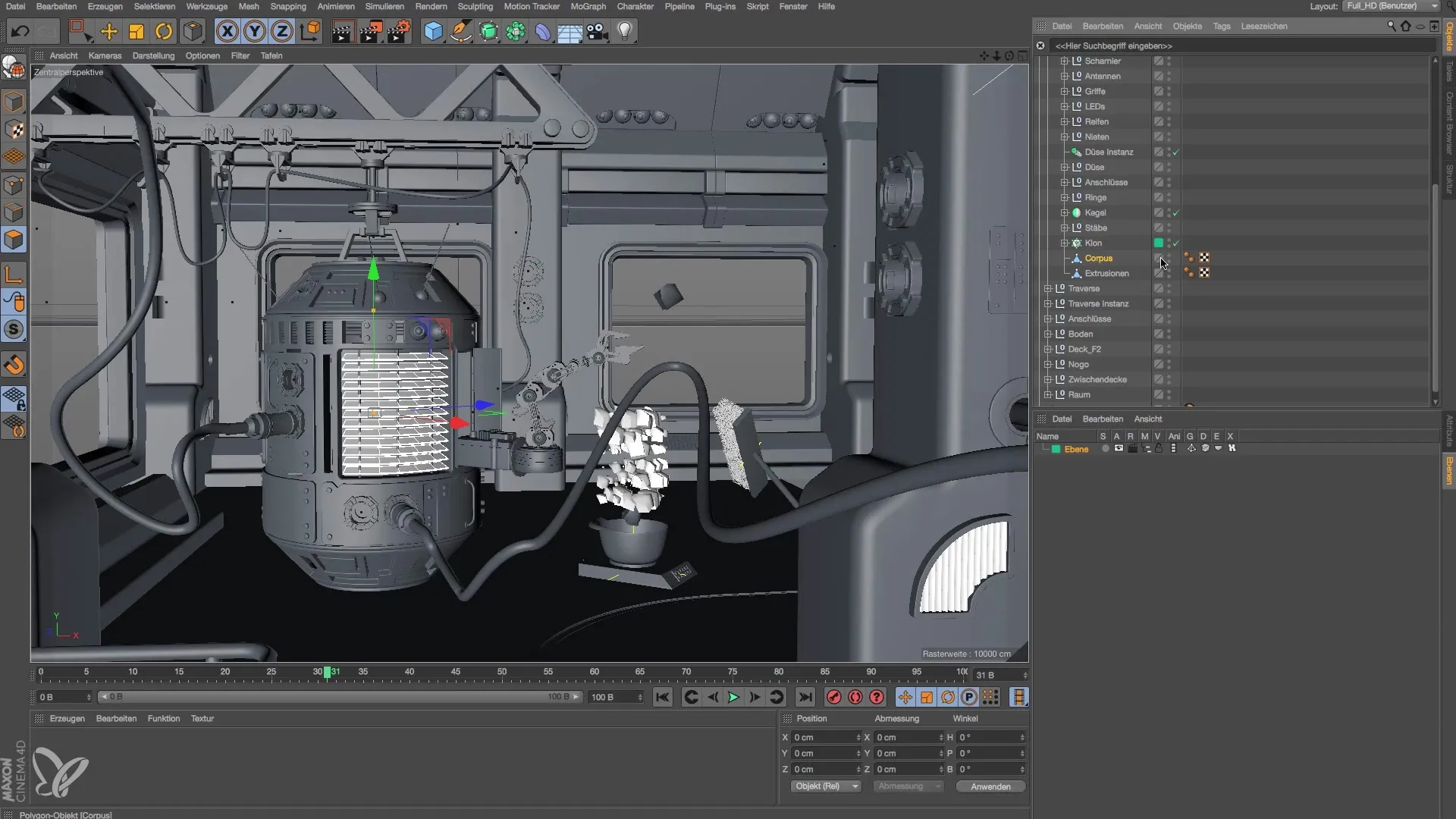Screen dimensions: 1456x819
Task: Expand the Antennen object group
Action: point(1064,76)
